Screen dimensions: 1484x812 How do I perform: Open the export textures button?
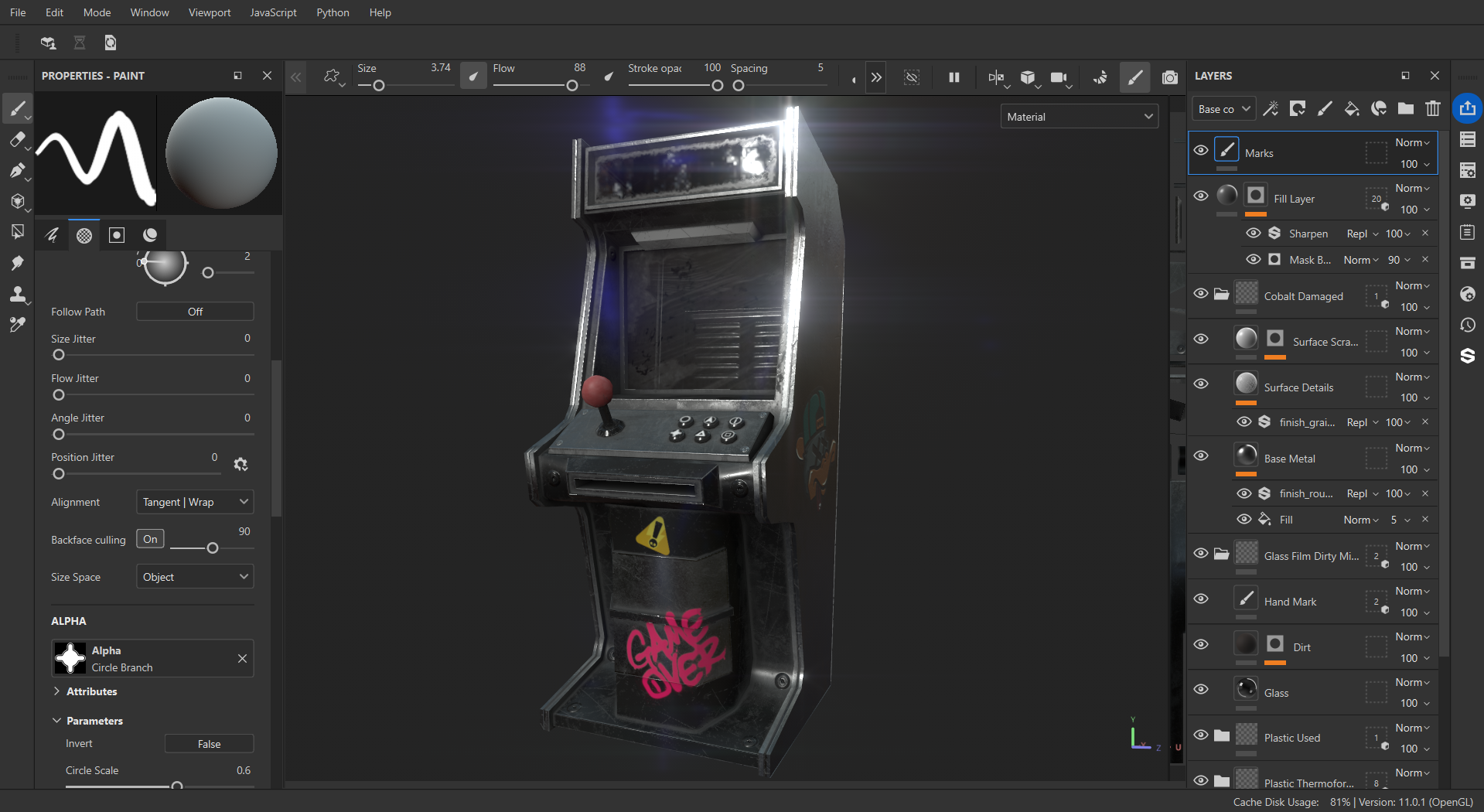[x=1467, y=109]
